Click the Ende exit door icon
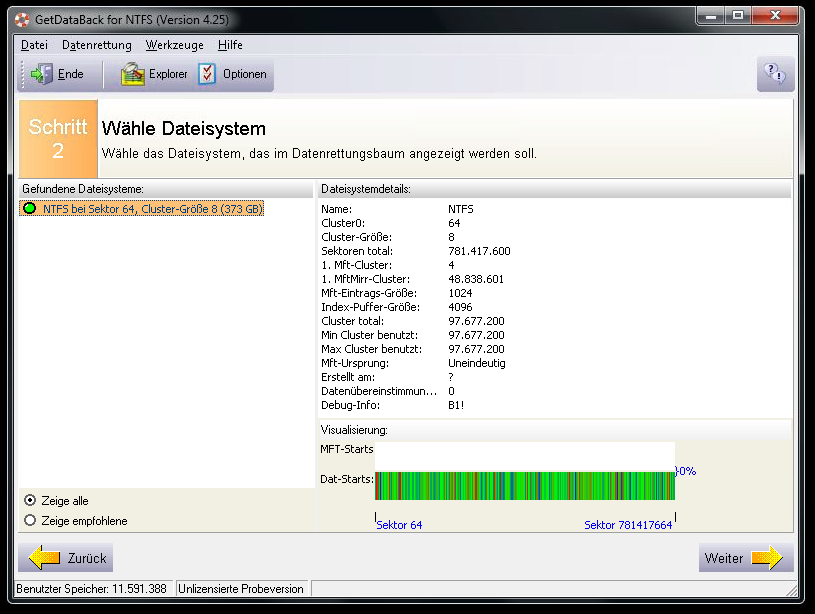 click(x=42, y=74)
